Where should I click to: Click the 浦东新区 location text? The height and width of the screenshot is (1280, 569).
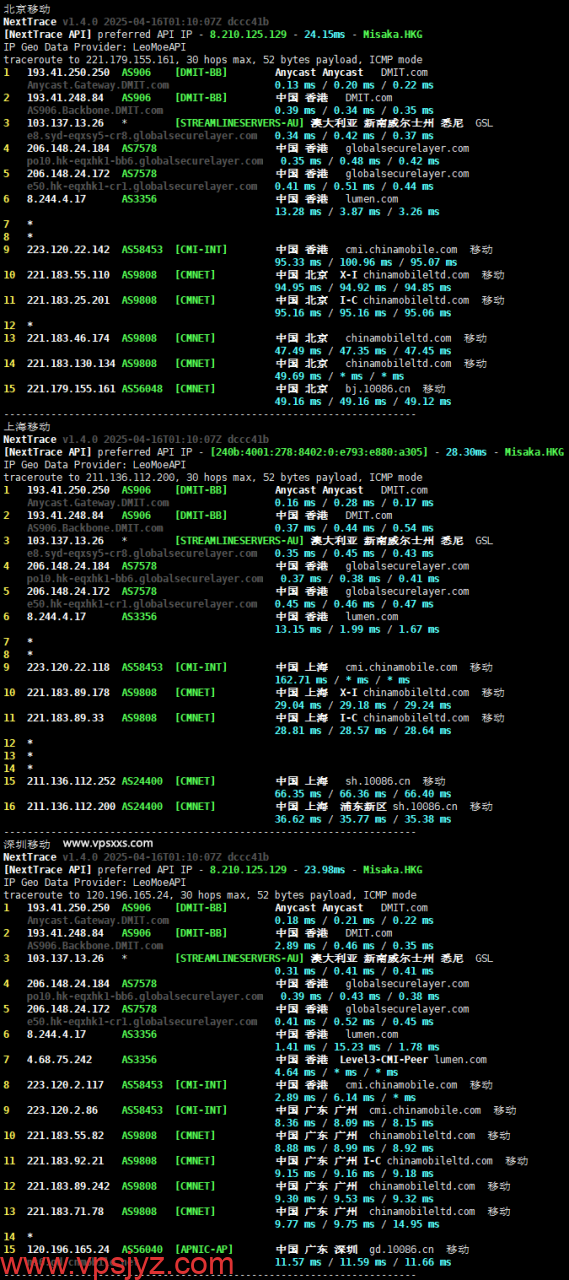364,806
